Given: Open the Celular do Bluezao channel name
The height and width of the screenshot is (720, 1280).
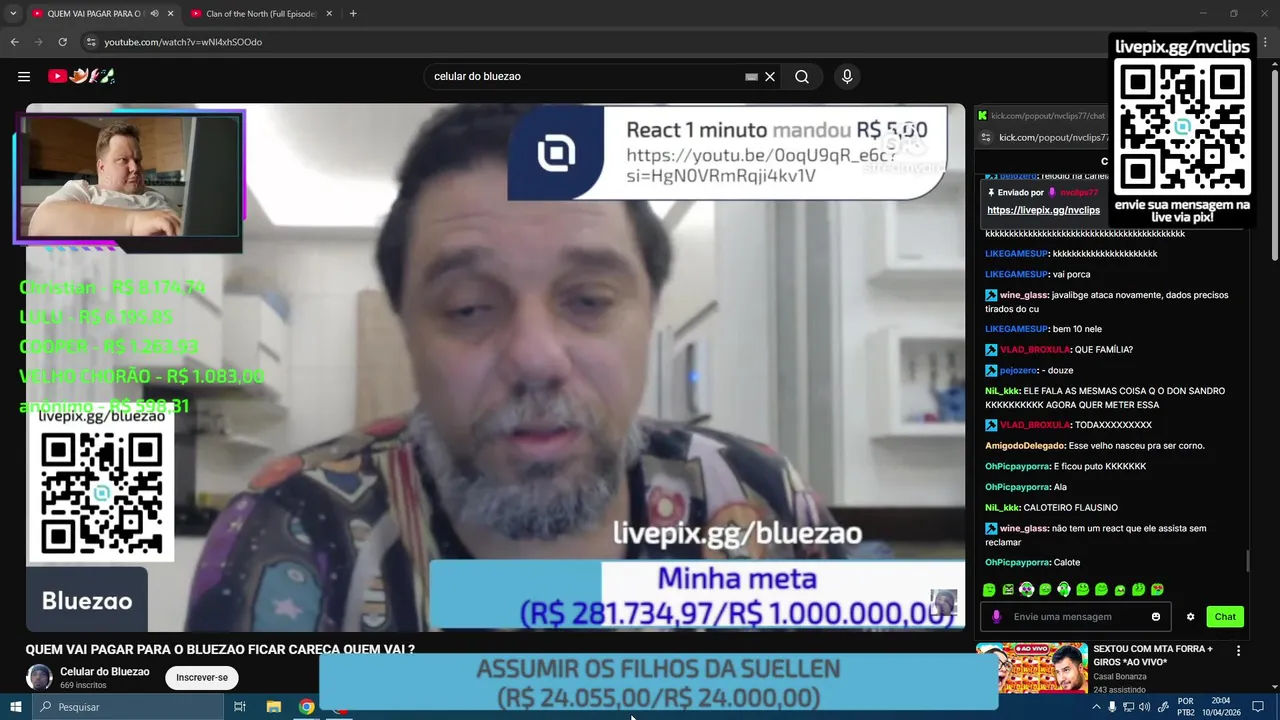Looking at the screenshot, I should click(105, 672).
